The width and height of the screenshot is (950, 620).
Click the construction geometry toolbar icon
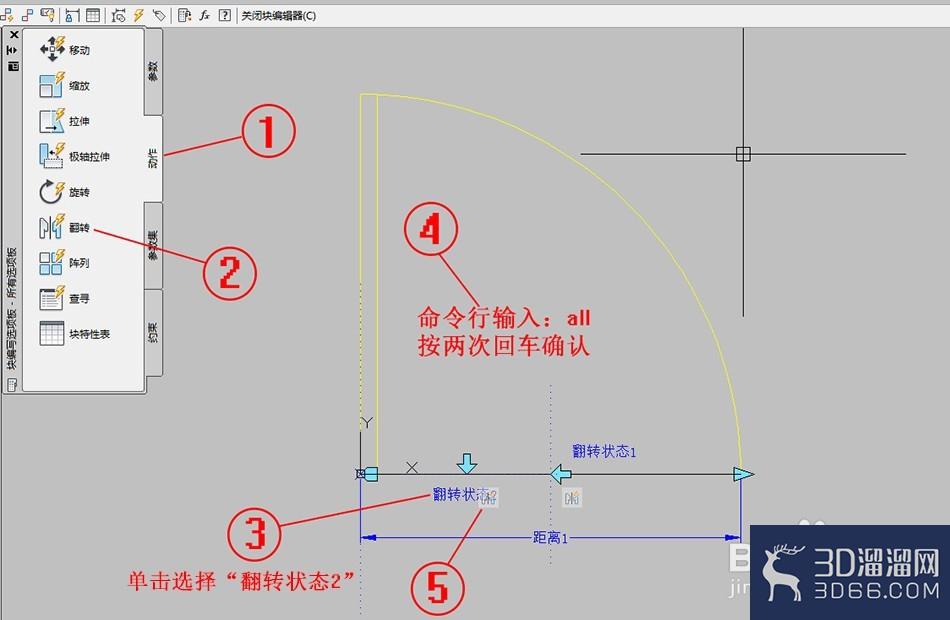[x=119, y=16]
